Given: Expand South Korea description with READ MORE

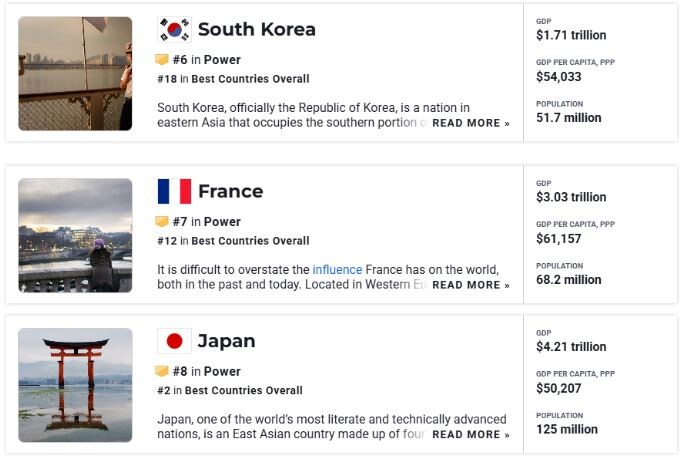Looking at the screenshot, I should coord(471,123).
